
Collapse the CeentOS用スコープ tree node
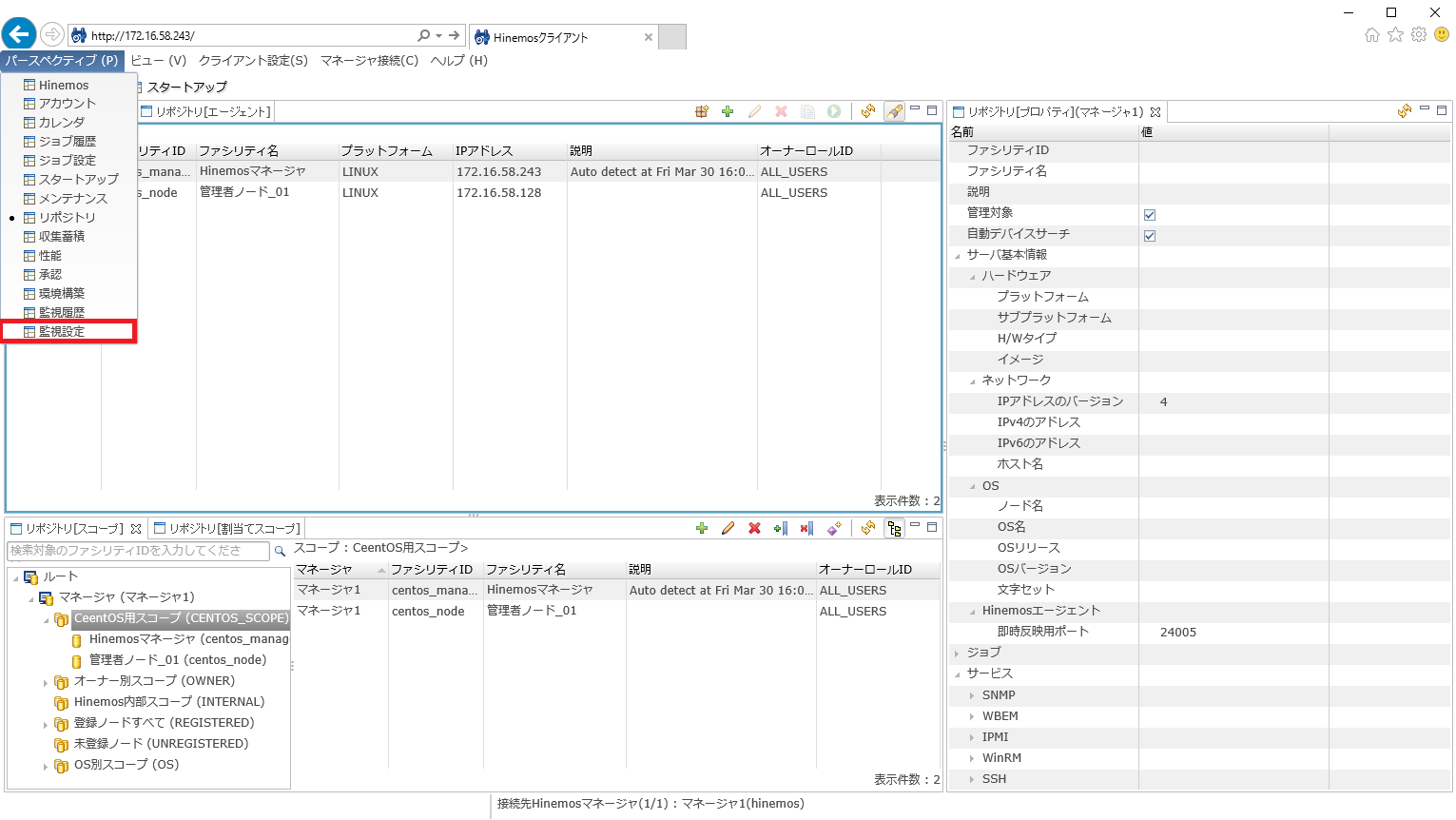click(x=47, y=619)
